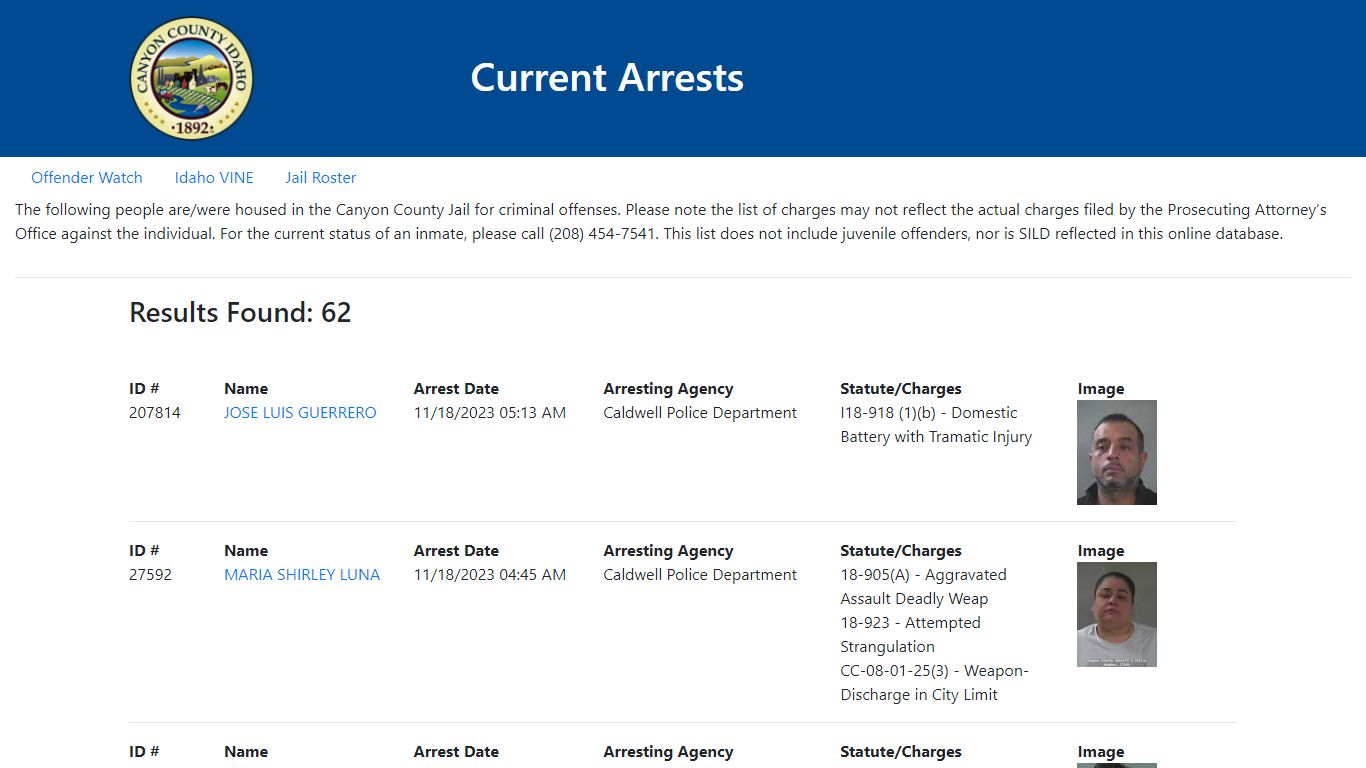The width and height of the screenshot is (1366, 768).
Task: Select arrest date 11/18/2023 04:45 AM
Action: 490,575
